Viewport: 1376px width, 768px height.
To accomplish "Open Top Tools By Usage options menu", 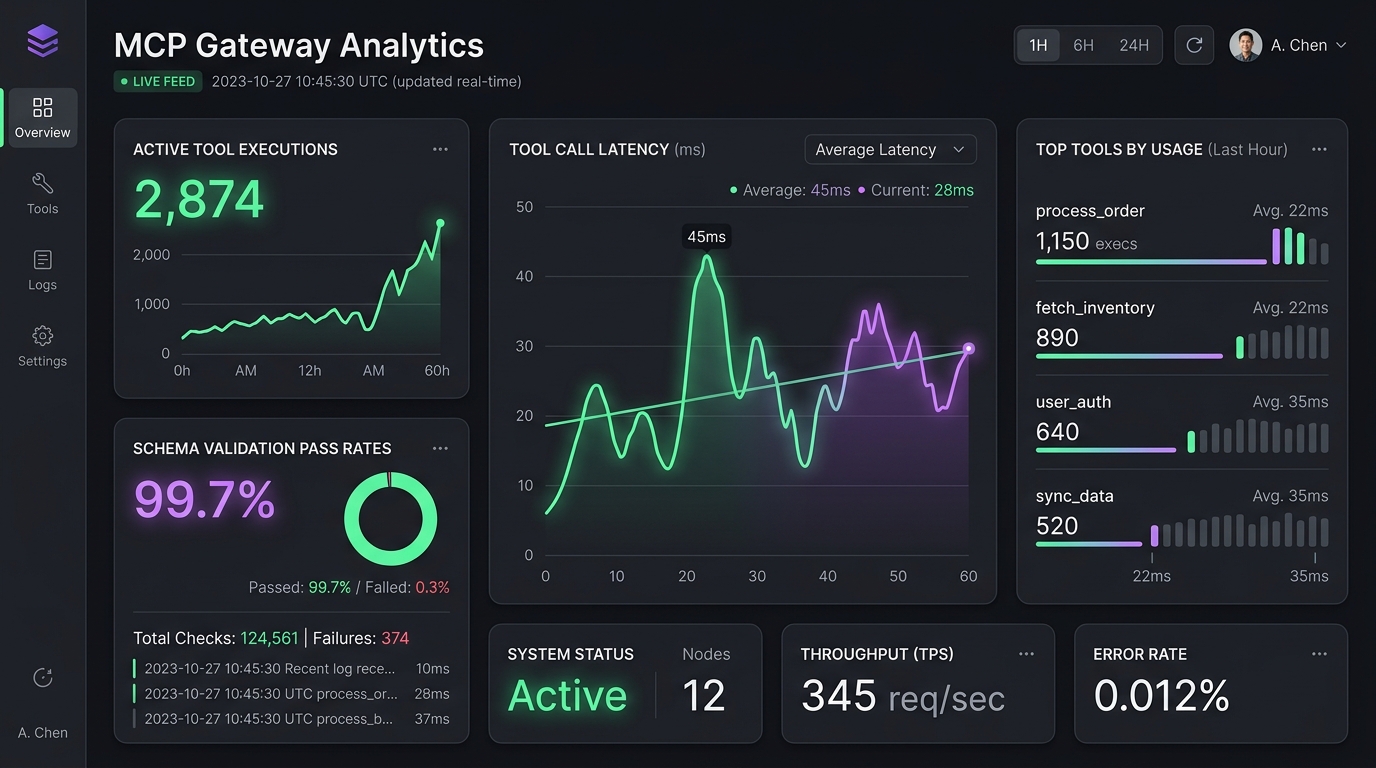I will [1319, 149].
